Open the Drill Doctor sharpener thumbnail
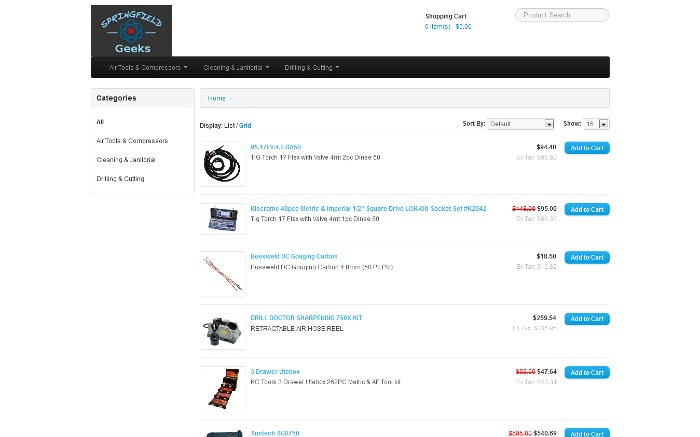 [x=222, y=331]
